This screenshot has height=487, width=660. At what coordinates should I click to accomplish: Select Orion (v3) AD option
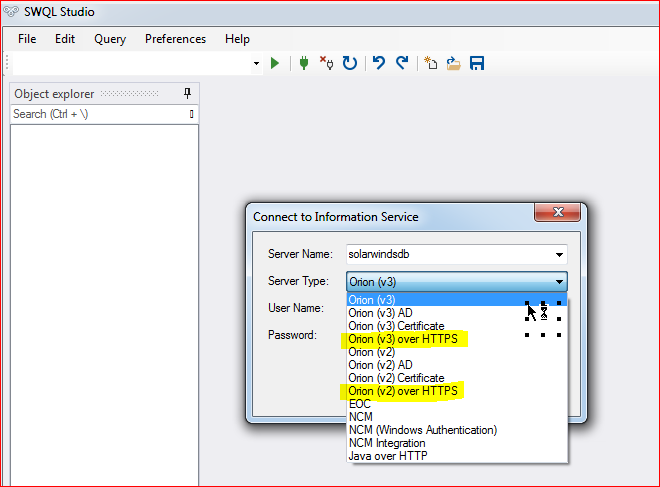457,313
